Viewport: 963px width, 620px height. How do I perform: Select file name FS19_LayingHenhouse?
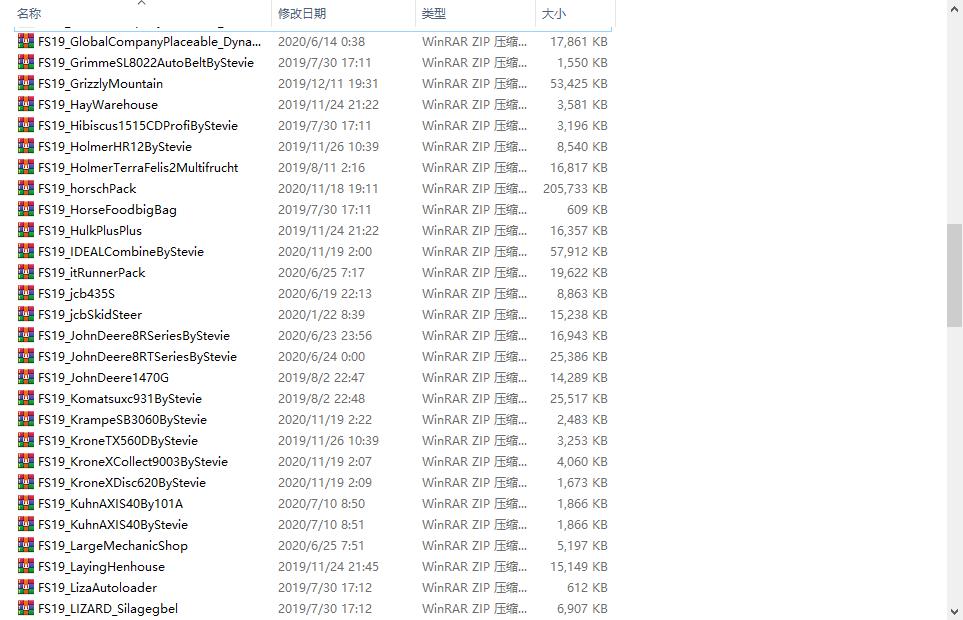101,566
